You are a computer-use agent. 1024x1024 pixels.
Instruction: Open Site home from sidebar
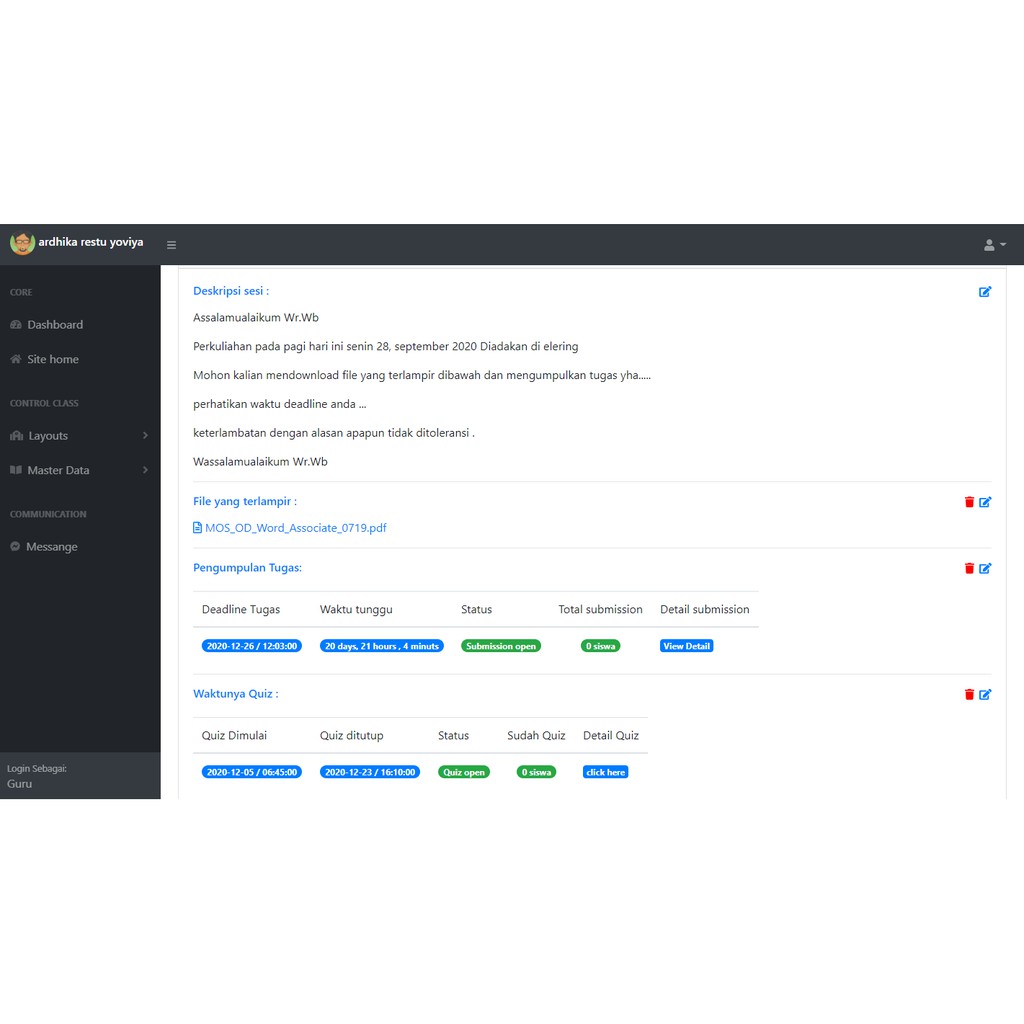pyautogui.click(x=52, y=359)
